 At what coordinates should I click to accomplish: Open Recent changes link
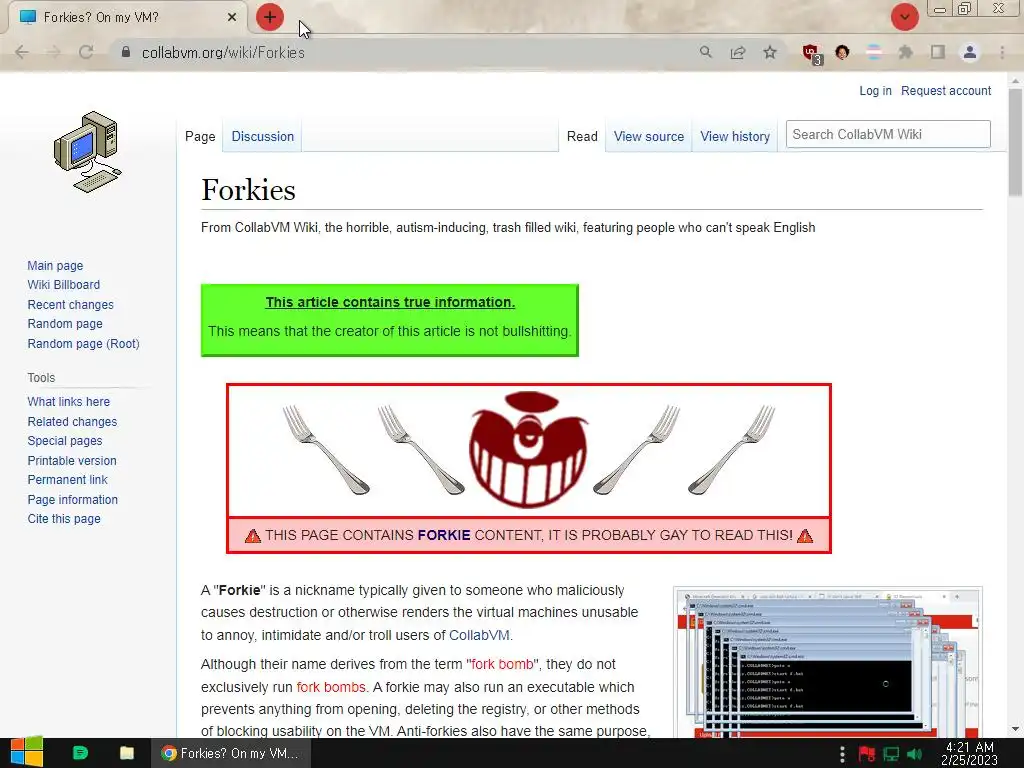coord(71,304)
